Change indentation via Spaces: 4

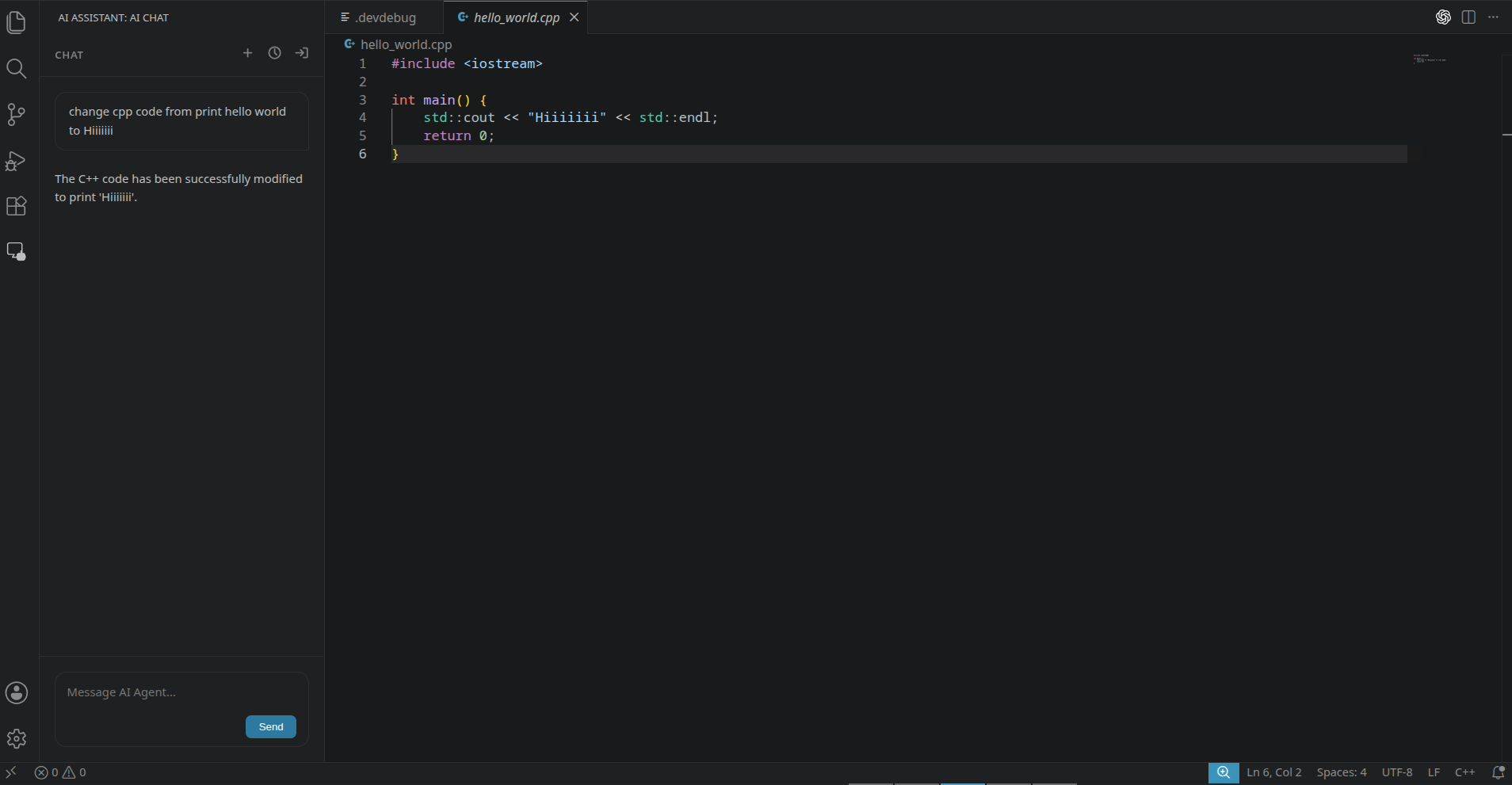coord(1342,772)
